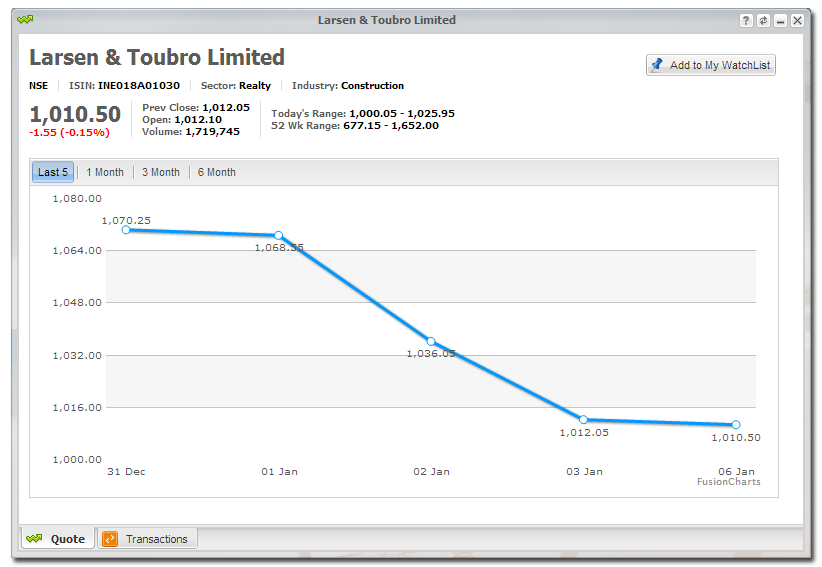Click the Larsen & Toubro Limited heading

(157, 57)
